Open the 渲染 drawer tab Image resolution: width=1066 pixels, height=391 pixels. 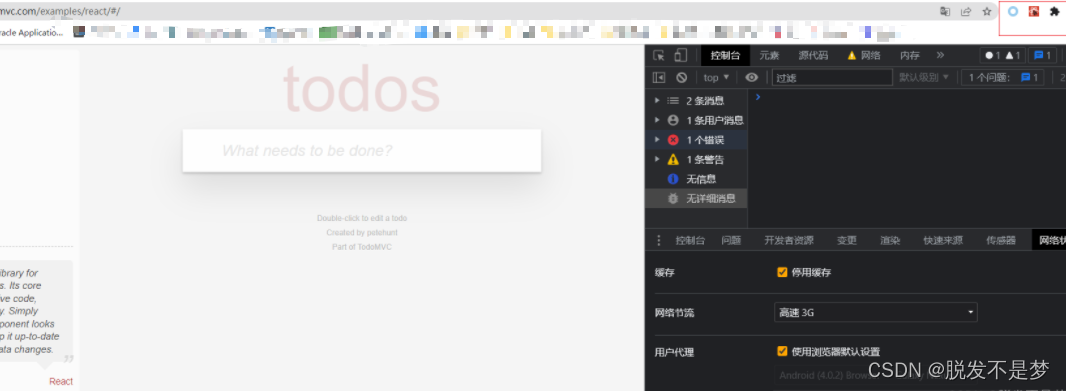tap(890, 240)
